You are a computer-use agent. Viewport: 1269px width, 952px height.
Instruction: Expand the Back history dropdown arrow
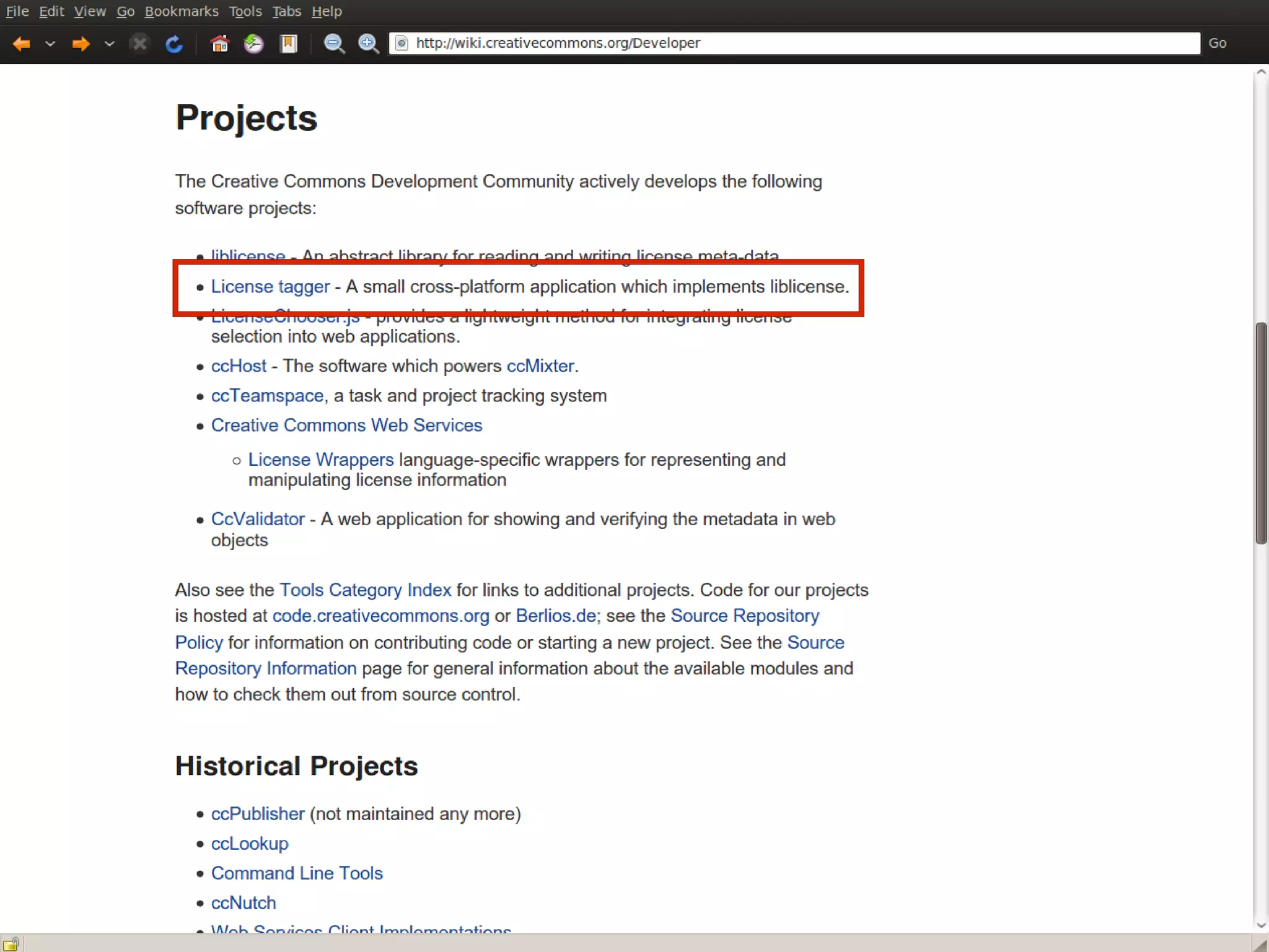(x=51, y=43)
